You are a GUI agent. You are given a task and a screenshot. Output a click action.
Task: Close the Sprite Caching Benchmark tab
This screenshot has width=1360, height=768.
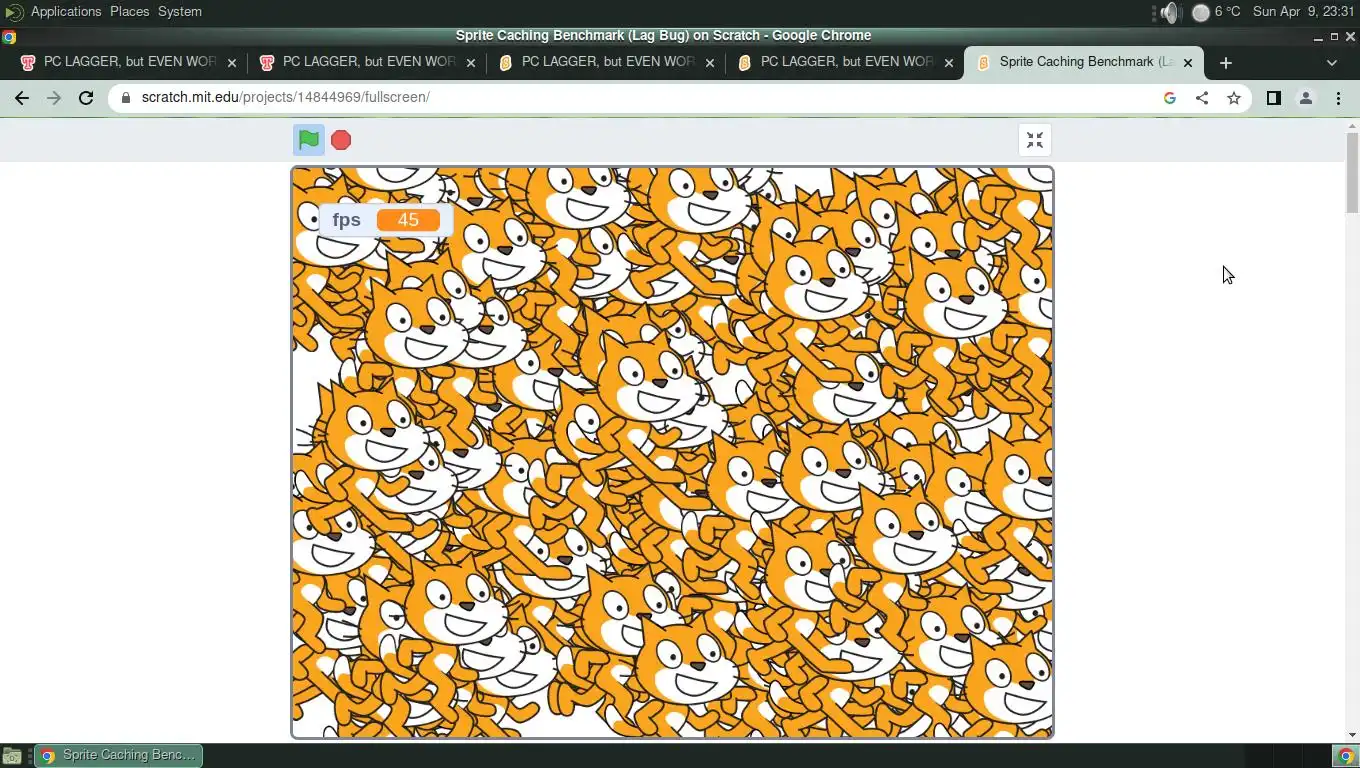1188,62
